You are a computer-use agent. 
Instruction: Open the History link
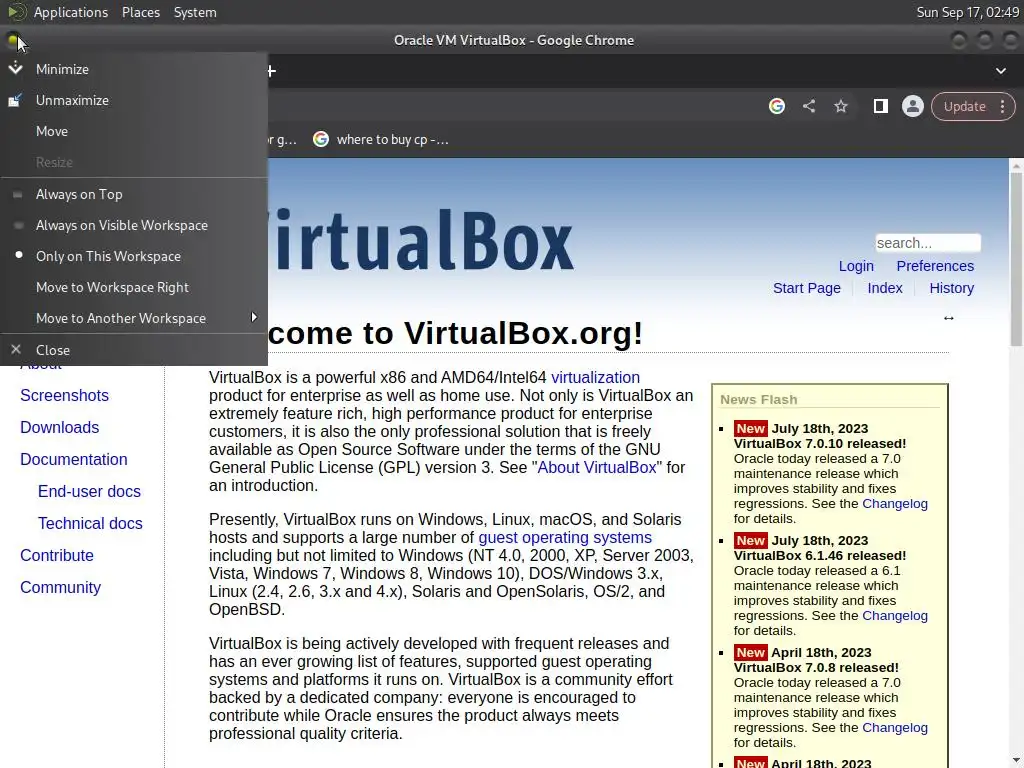click(952, 288)
